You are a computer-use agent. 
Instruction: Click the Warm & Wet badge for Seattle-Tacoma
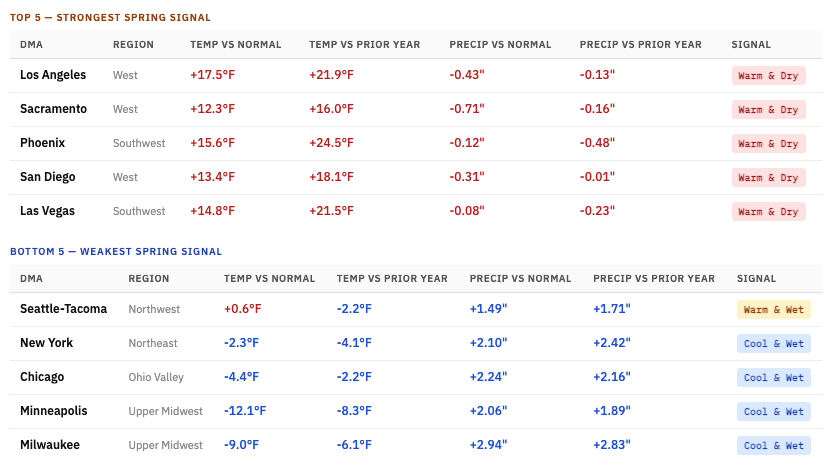(774, 310)
